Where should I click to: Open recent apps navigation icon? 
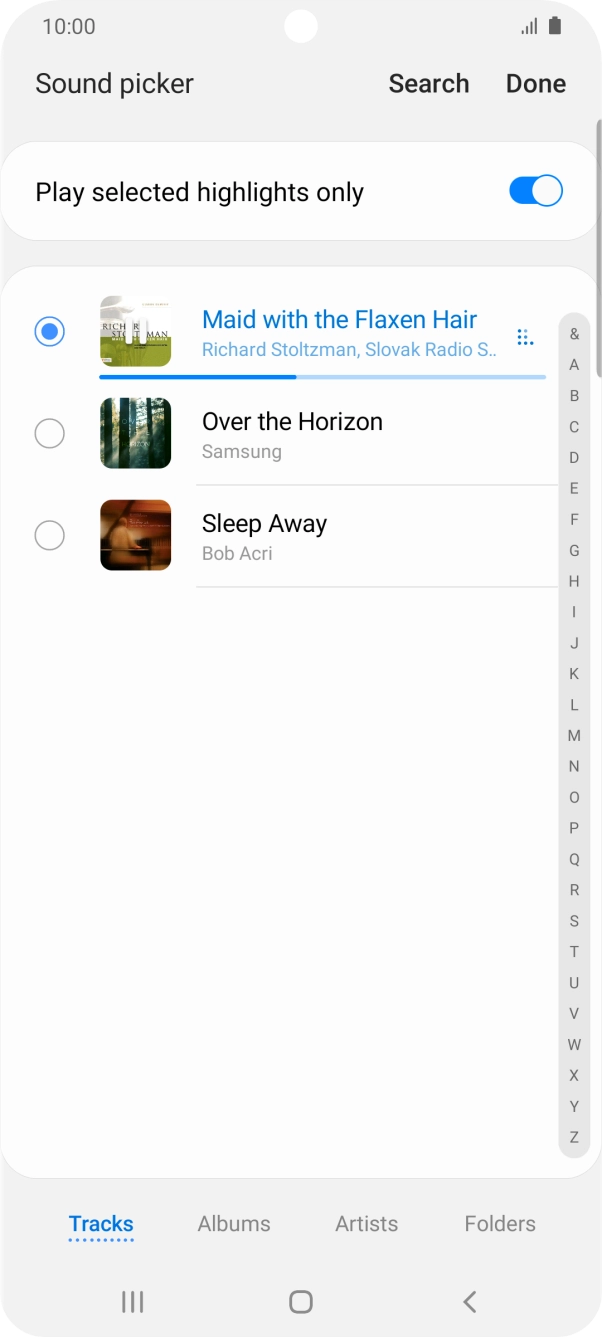[x=132, y=1301]
